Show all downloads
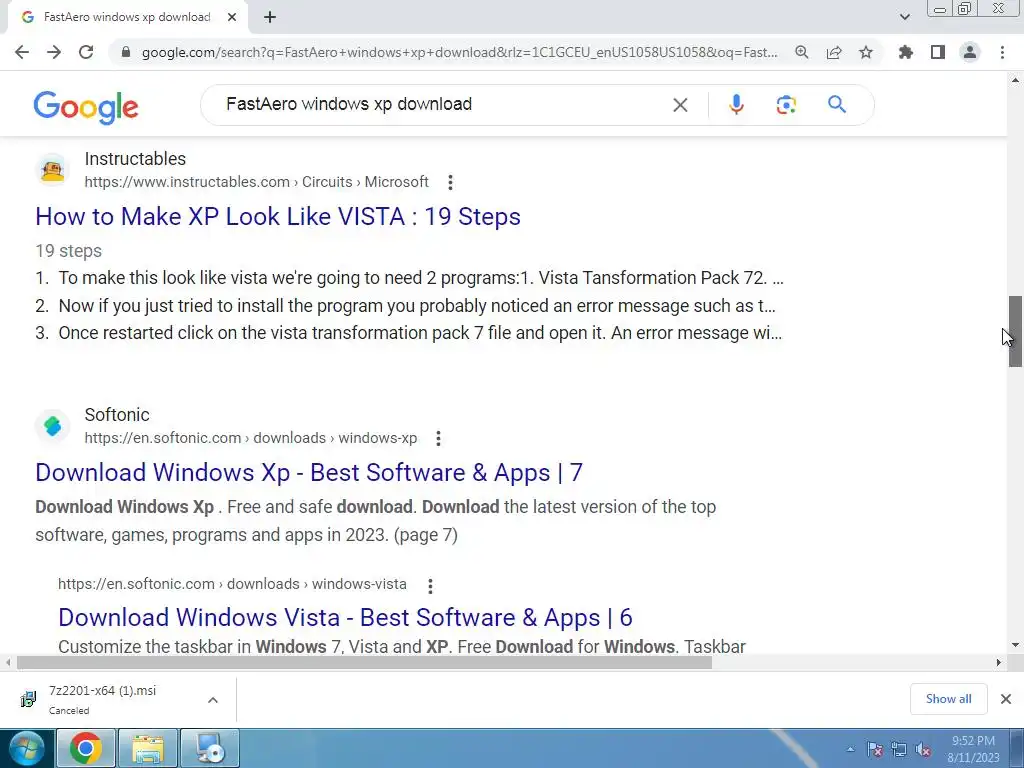 (x=948, y=699)
